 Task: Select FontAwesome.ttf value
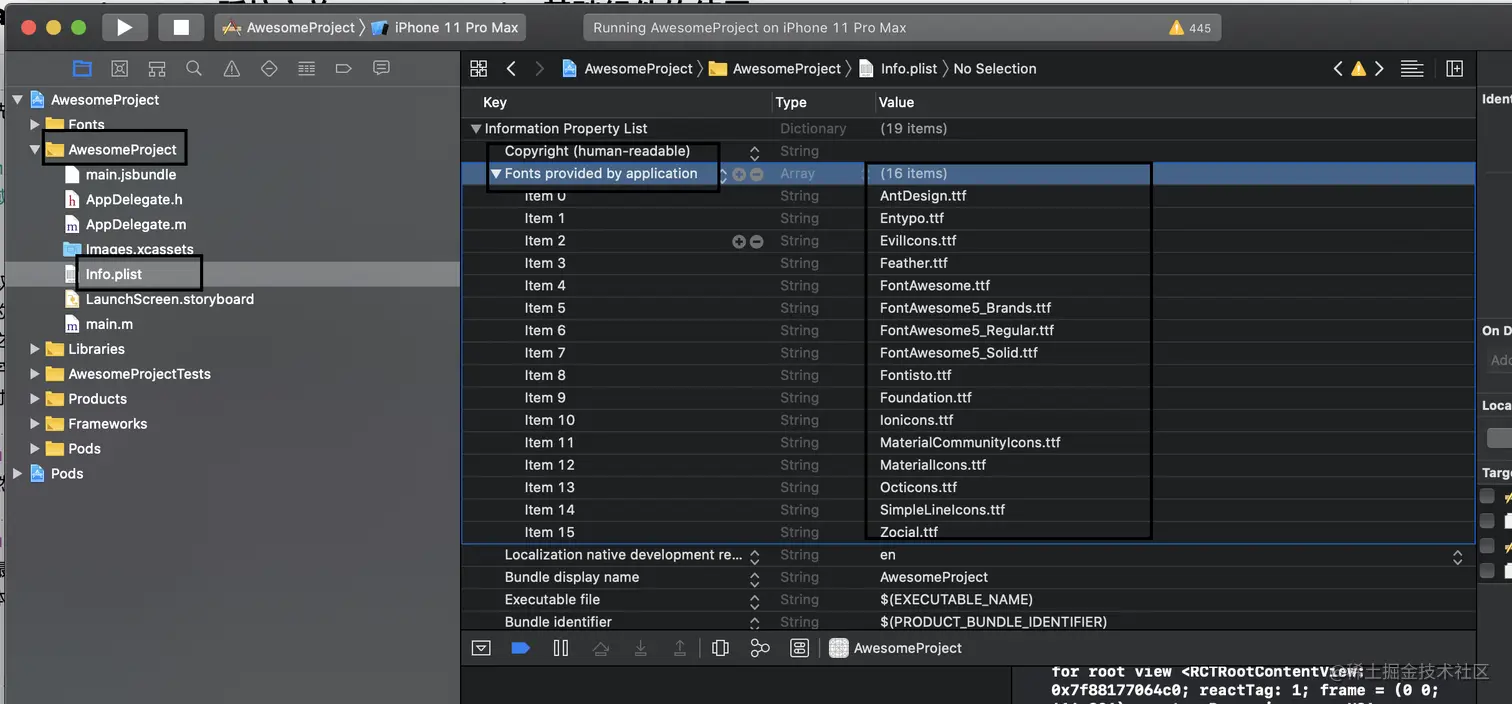point(935,286)
